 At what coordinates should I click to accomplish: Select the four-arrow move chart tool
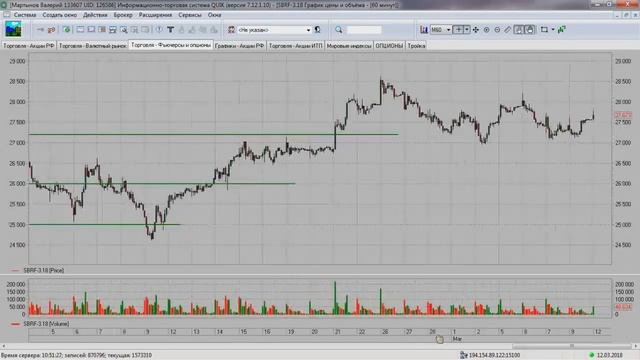click(x=476, y=30)
